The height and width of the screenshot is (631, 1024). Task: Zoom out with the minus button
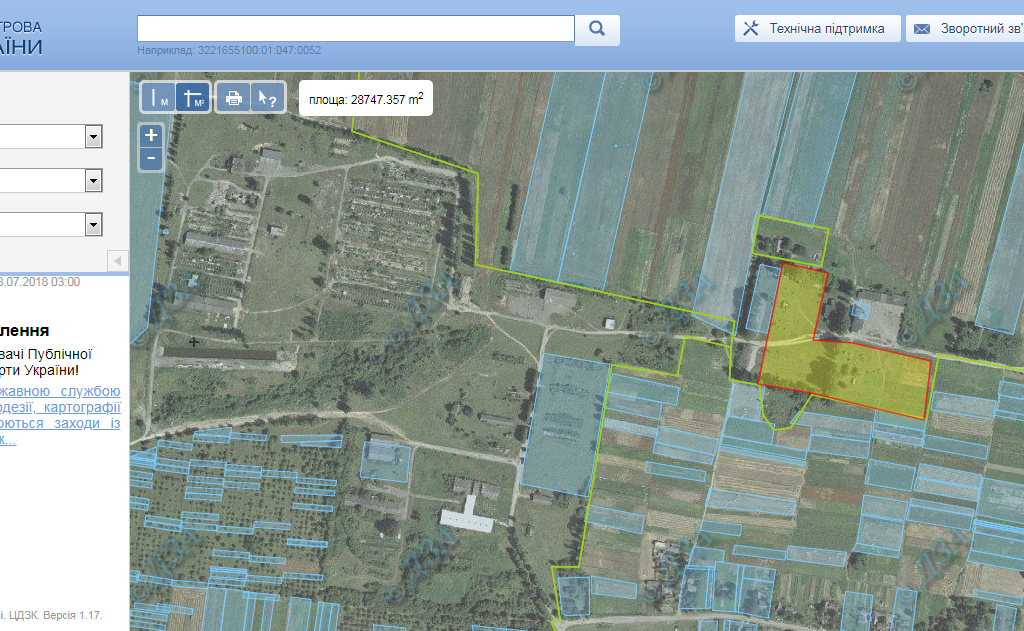pos(151,158)
